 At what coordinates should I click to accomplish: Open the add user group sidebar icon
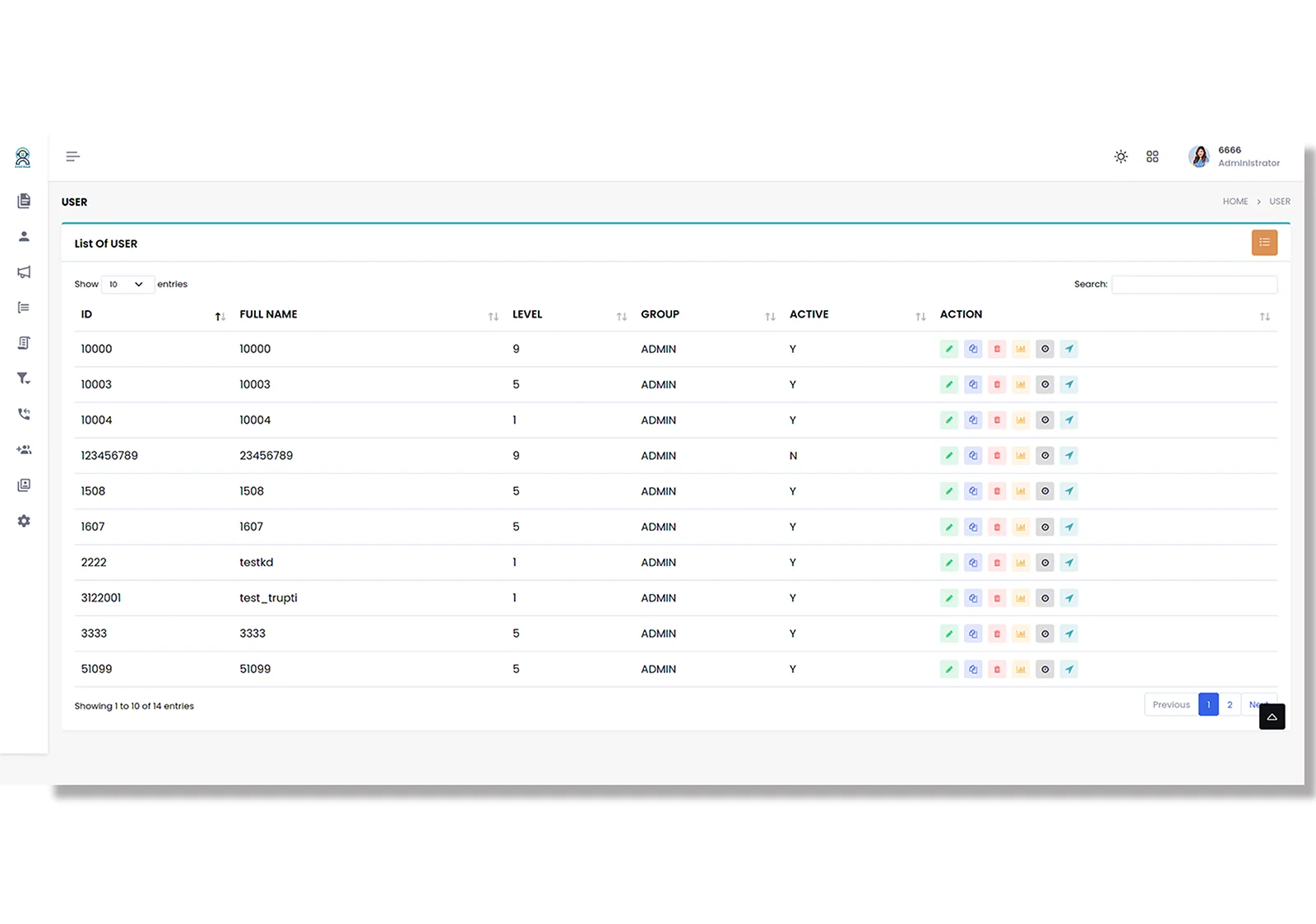[24, 450]
